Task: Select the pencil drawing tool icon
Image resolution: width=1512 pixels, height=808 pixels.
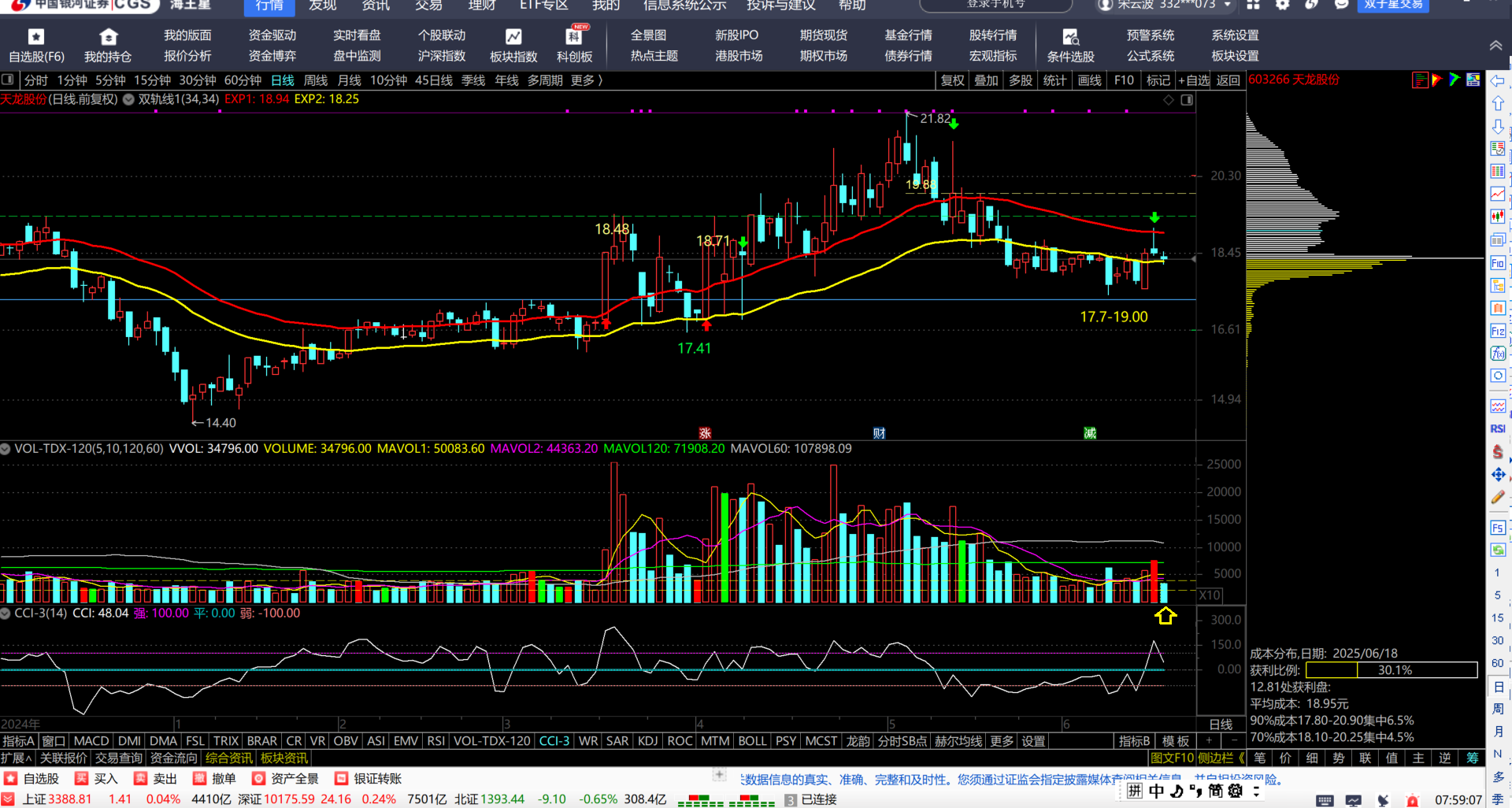Action: click(x=1498, y=497)
